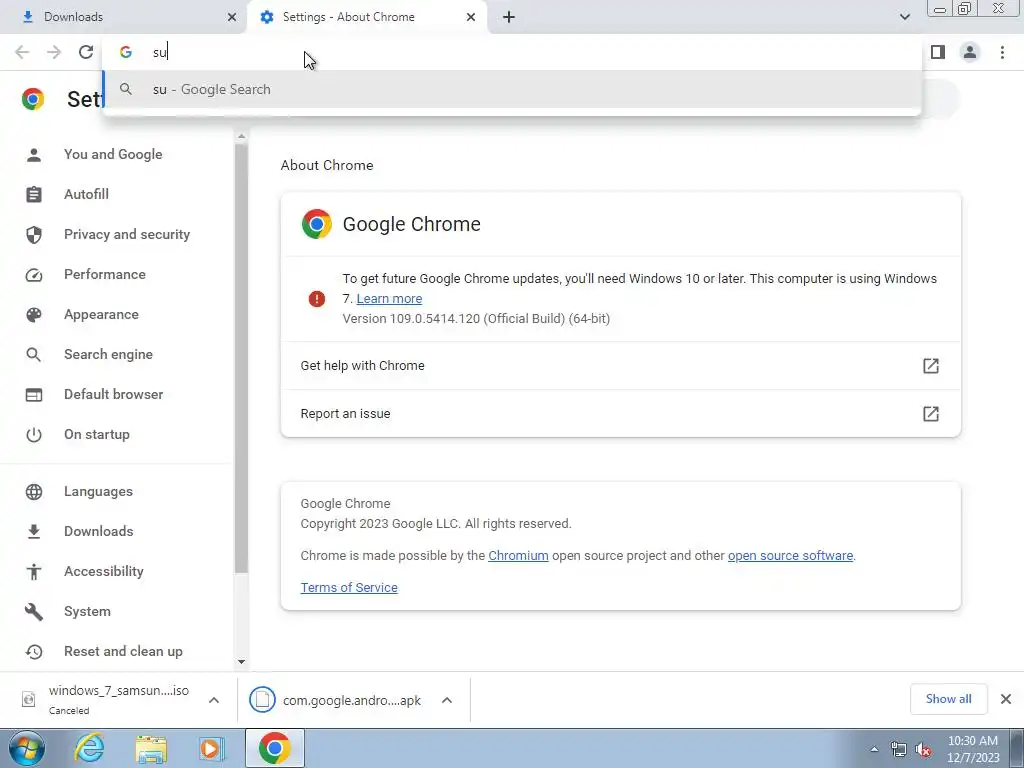Expand options for com.google.andro apk download
This screenshot has width=1024, height=768.
pos(447,700)
